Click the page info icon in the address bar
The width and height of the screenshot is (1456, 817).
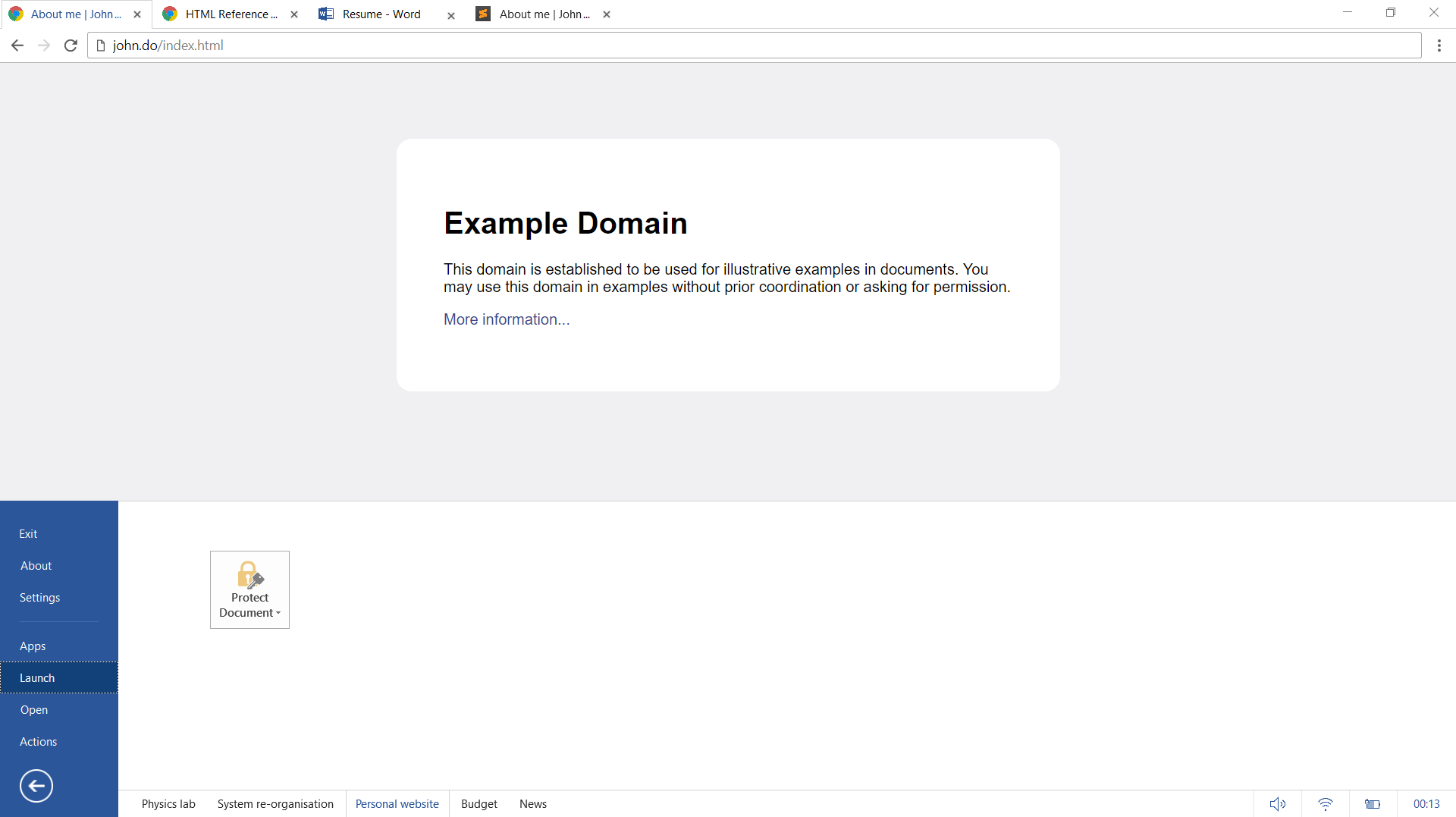tap(100, 46)
